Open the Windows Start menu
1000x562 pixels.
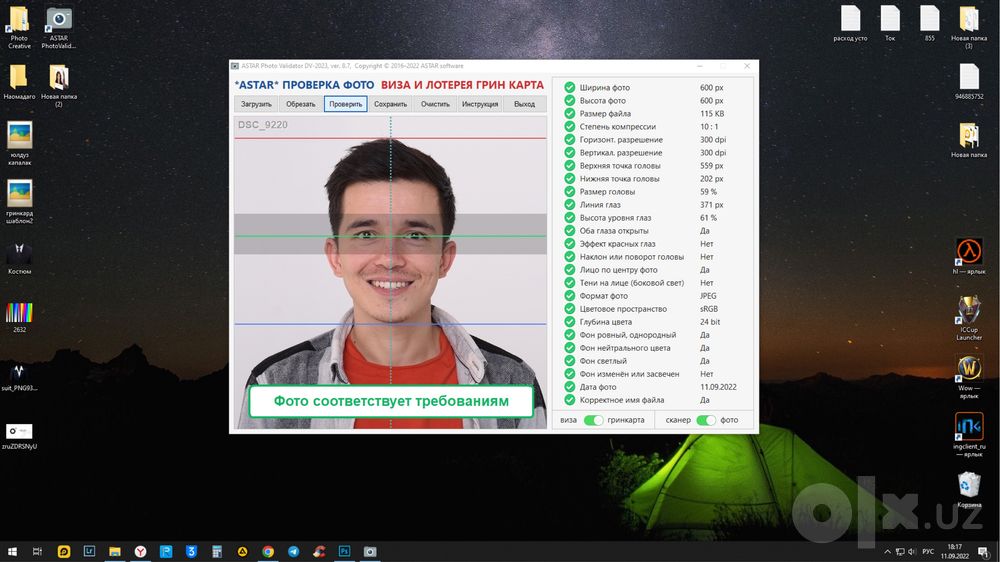click(x=12, y=552)
